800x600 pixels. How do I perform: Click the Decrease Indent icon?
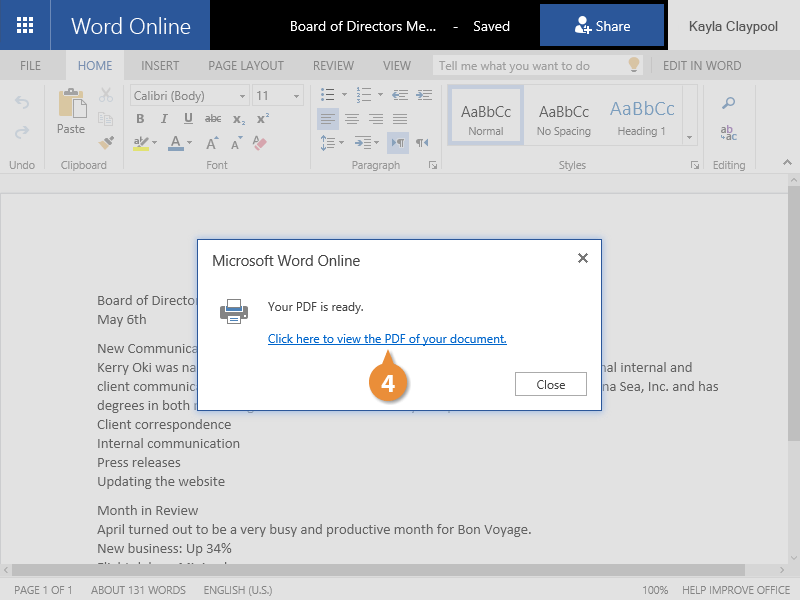[x=398, y=95]
